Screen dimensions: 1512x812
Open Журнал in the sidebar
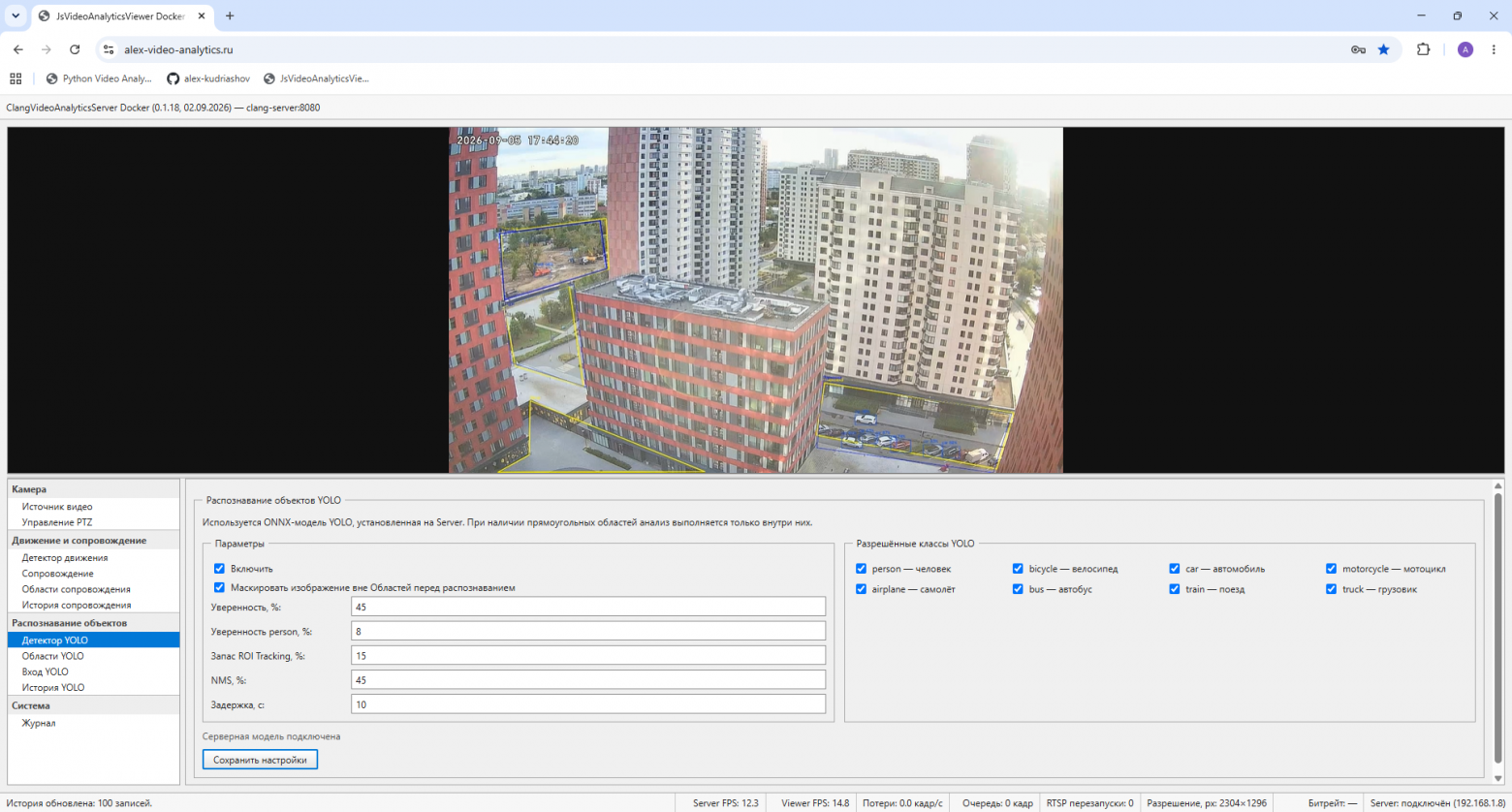(x=93, y=723)
